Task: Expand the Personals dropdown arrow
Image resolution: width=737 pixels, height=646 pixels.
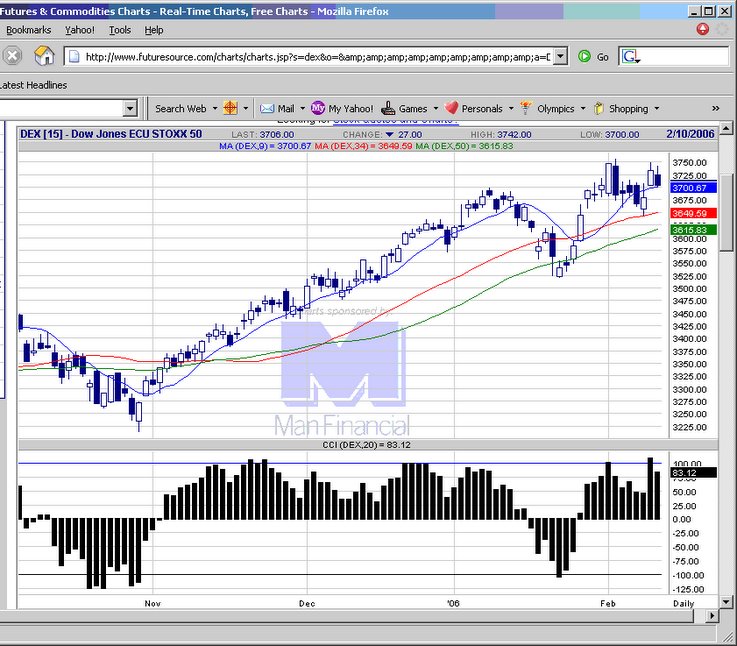Action: point(511,108)
